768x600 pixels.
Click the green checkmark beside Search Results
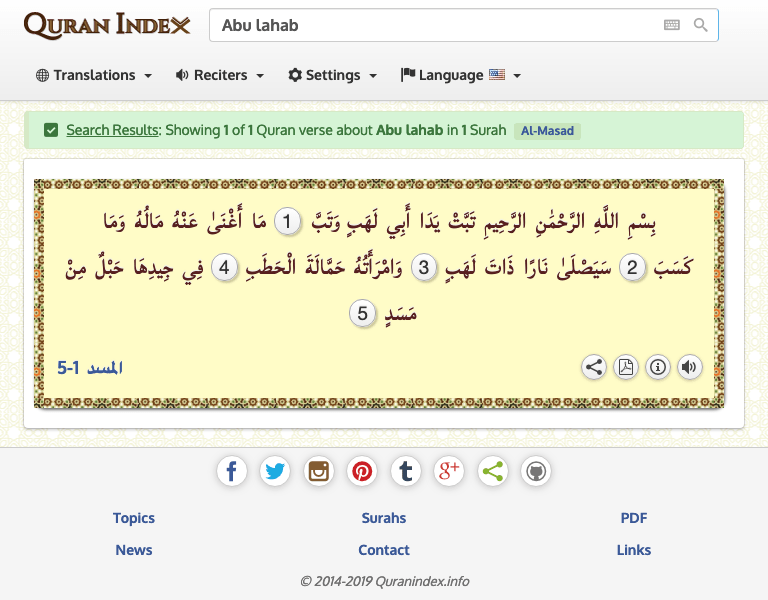(51, 130)
